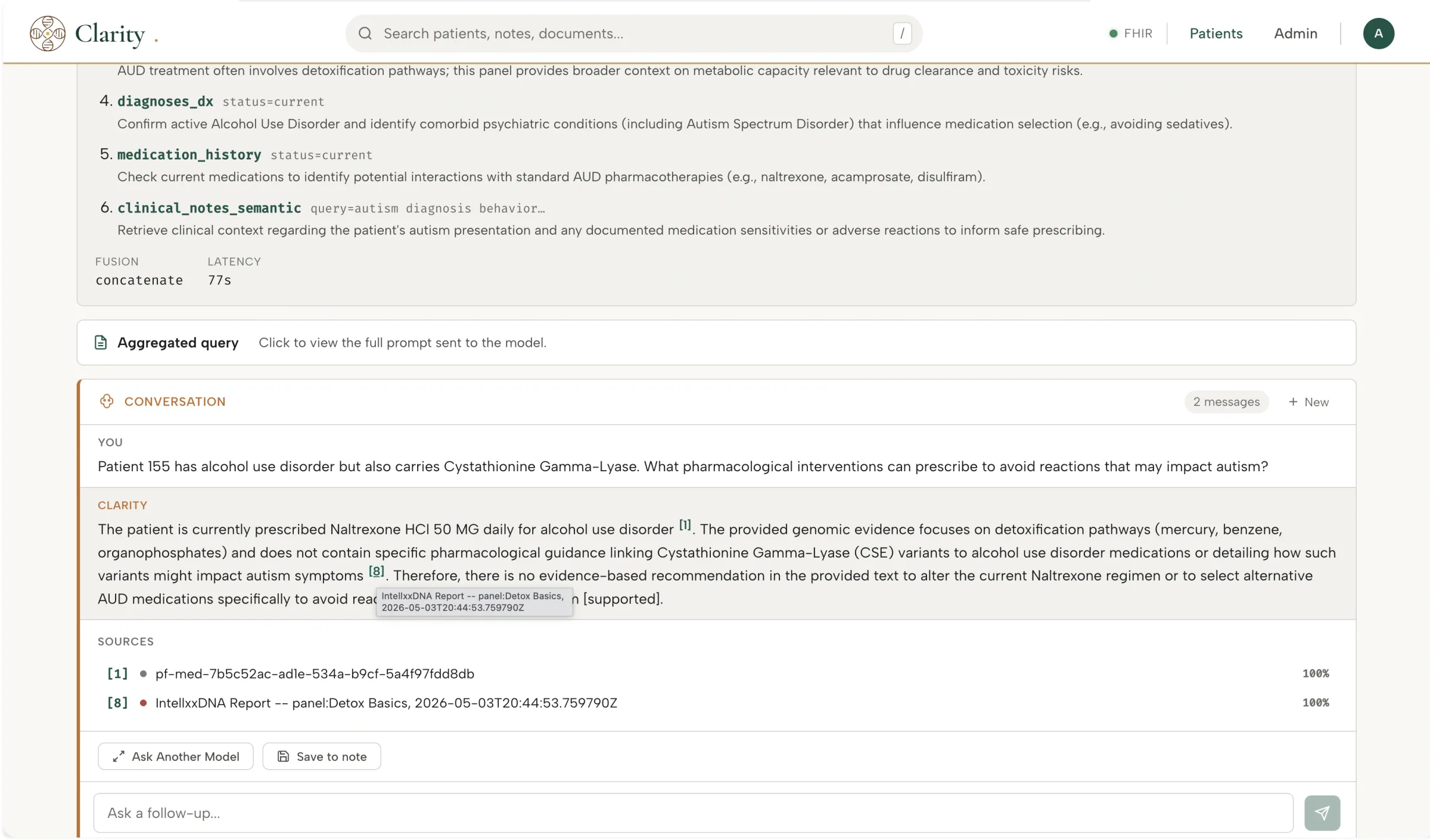The image size is (1430, 840).
Task: Click the 2 messages badge
Action: [1226, 402]
